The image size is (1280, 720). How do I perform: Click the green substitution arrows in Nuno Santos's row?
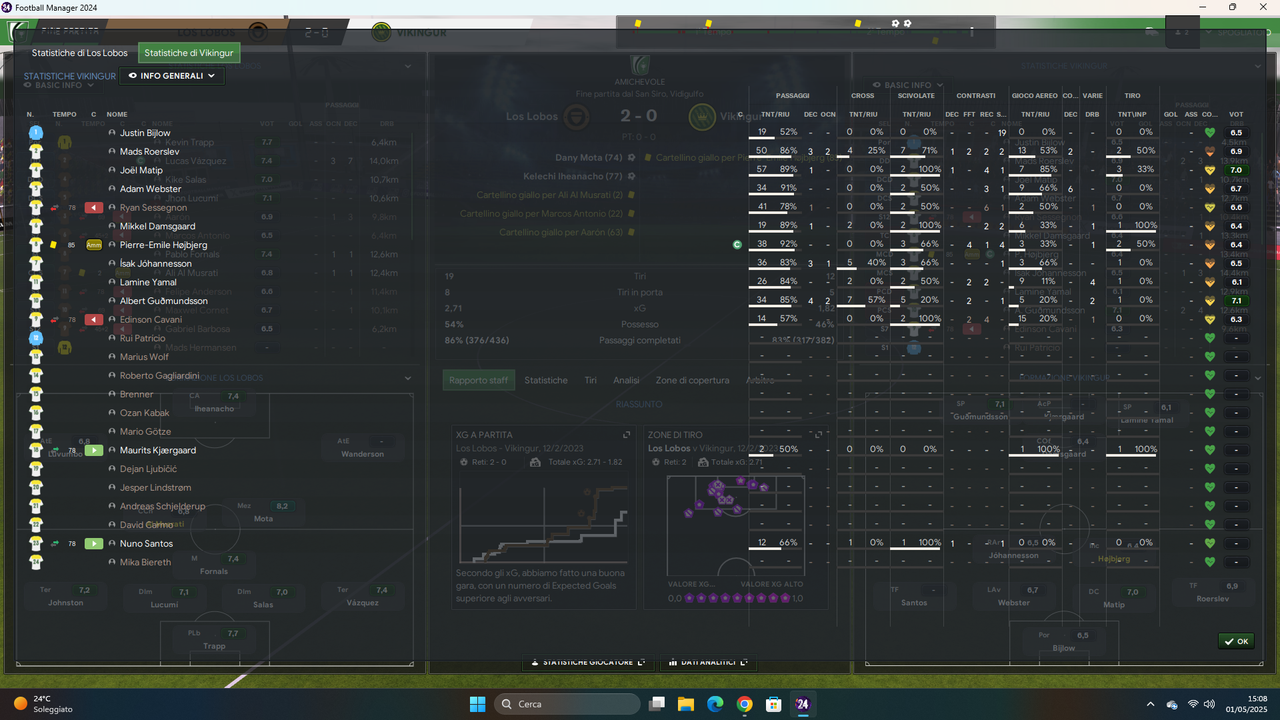tap(54, 544)
